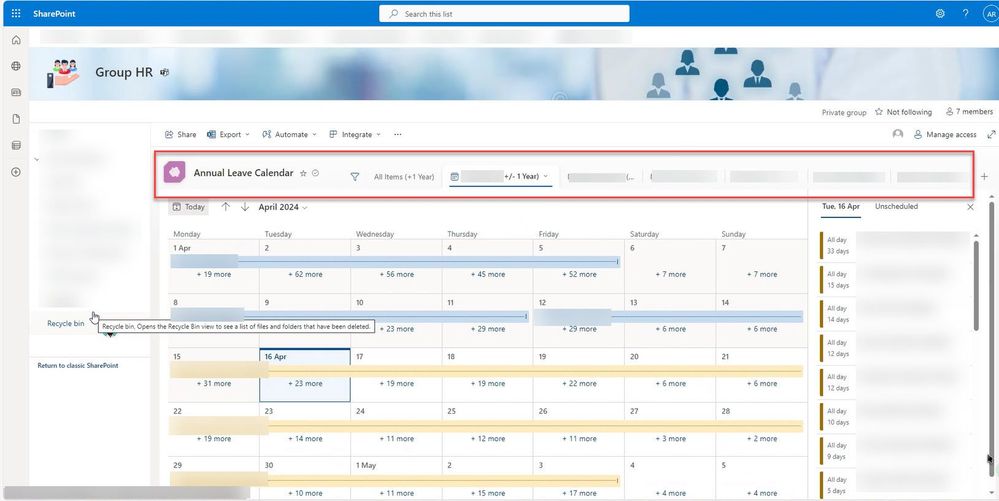Open My files page icon in app bar

16,119
